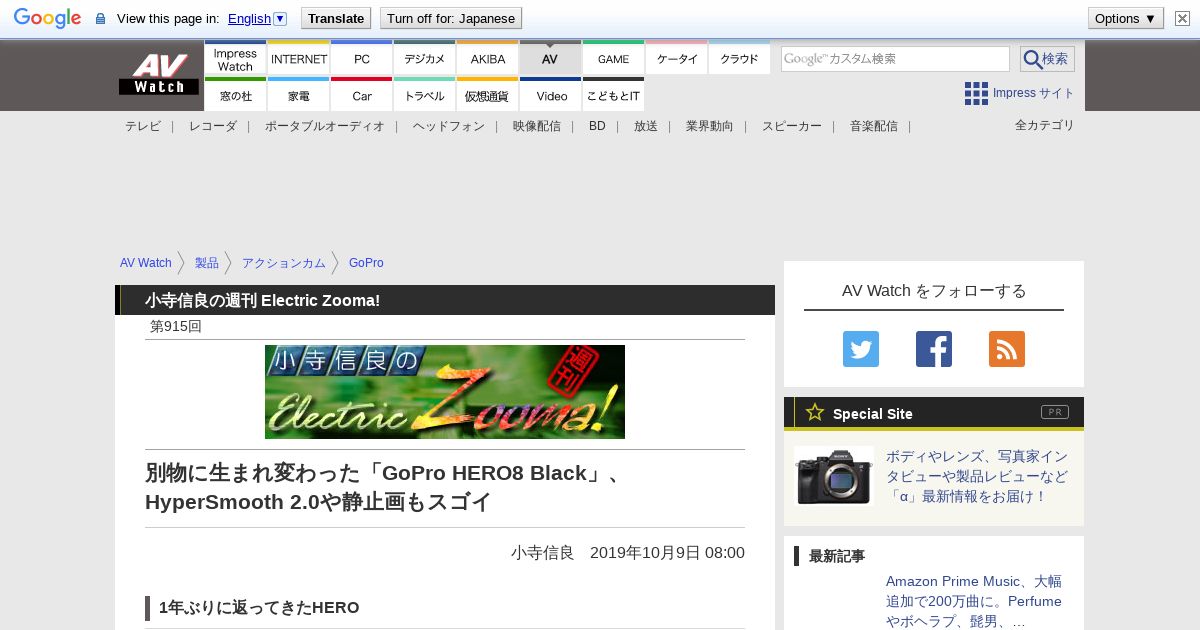
Task: Open the GAME tab
Action: 613,59
